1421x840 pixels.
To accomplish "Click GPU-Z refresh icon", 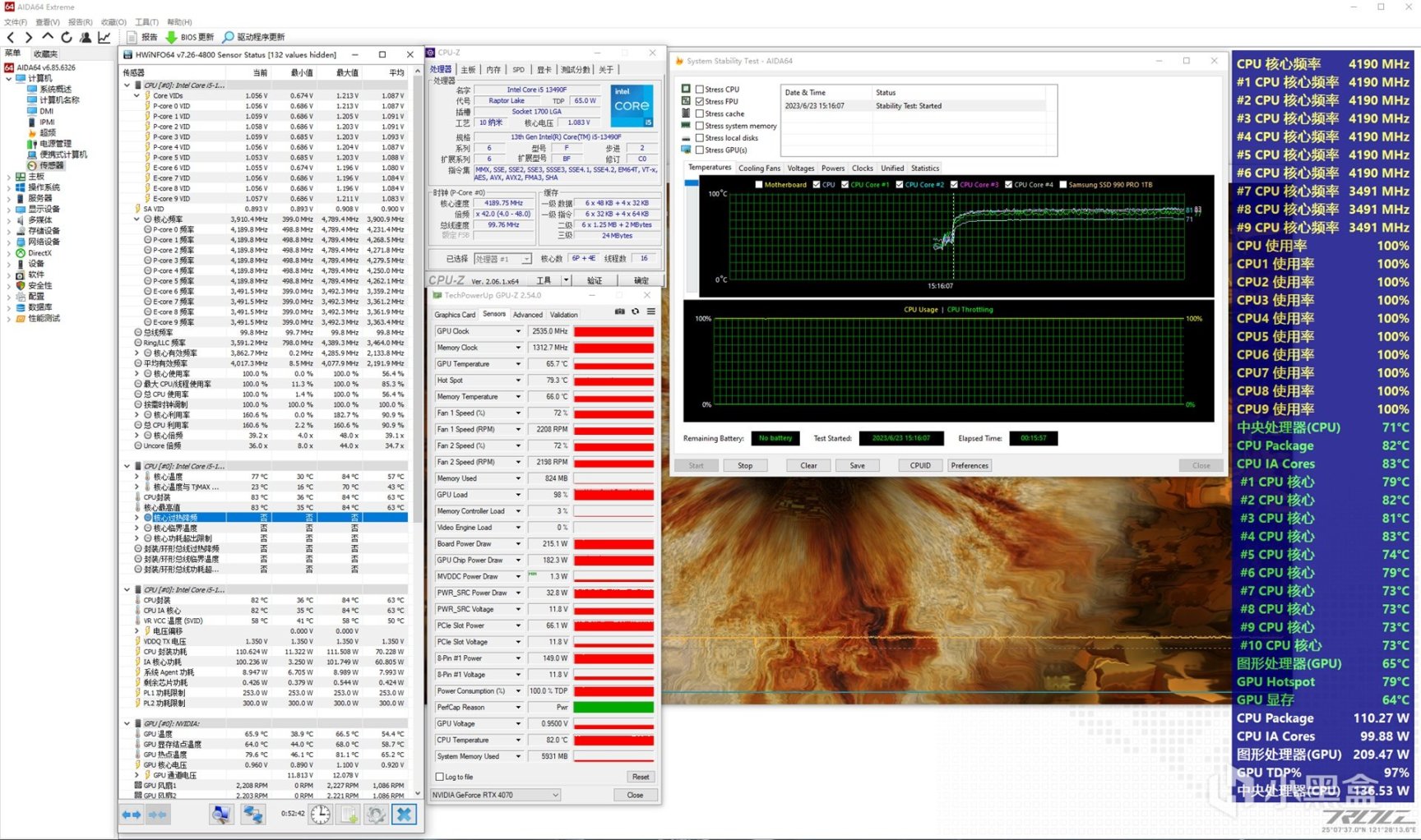I will 635,312.
